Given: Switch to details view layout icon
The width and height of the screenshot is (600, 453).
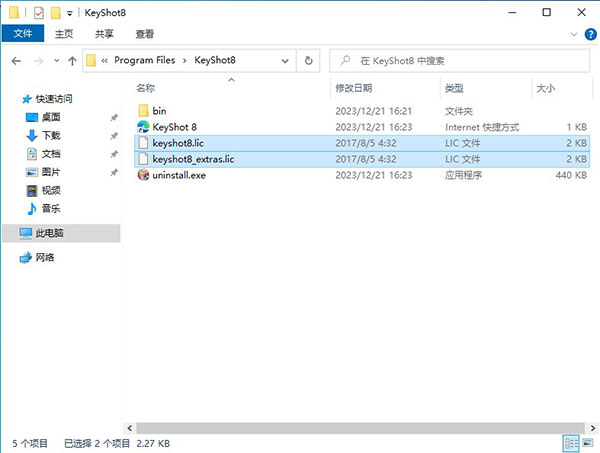Looking at the screenshot, I should tap(571, 444).
